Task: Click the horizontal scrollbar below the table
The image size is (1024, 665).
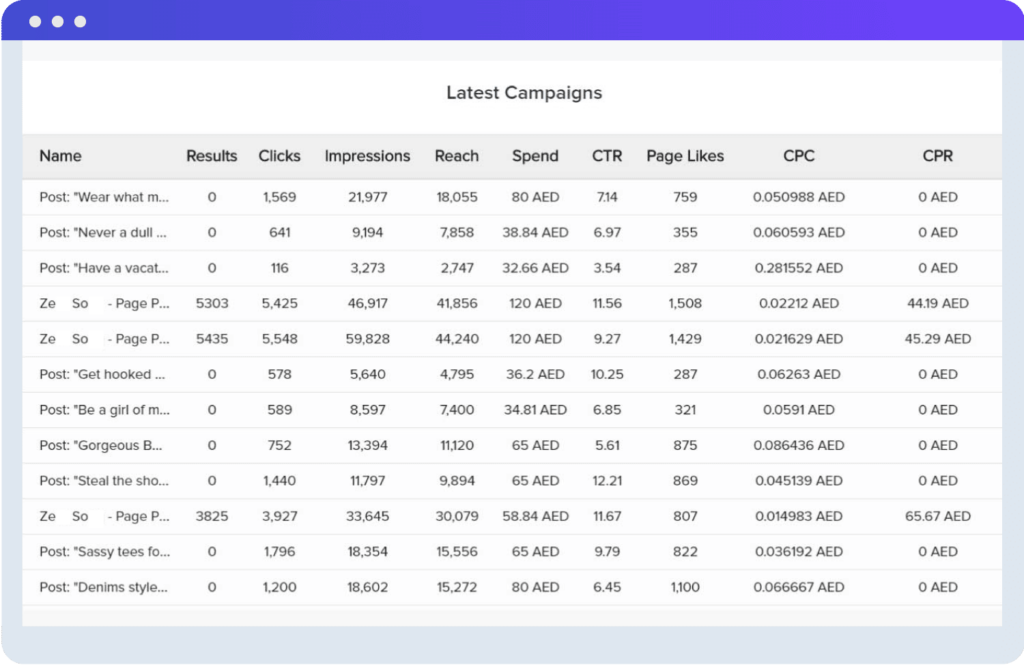Action: (x=512, y=612)
